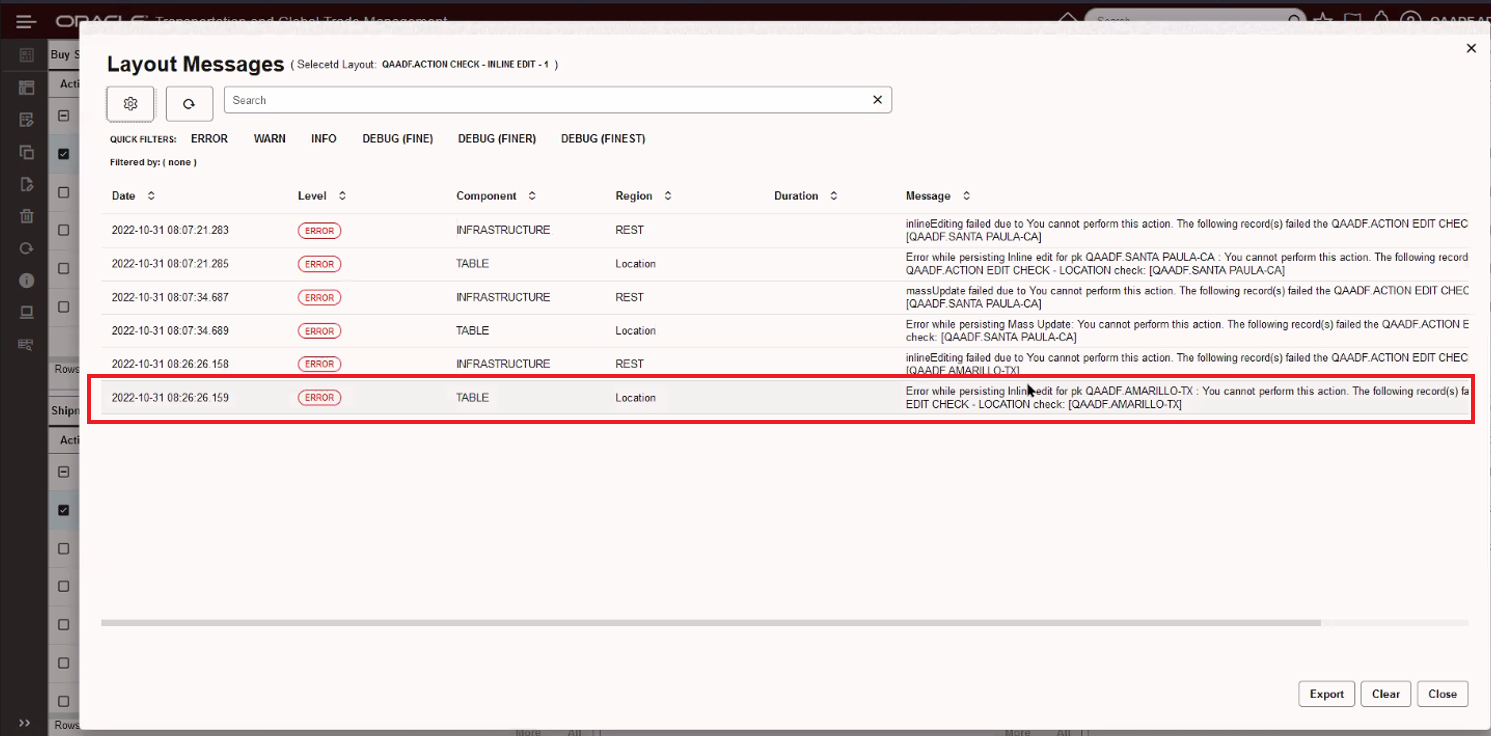Enable the first unchecked row checkbox

tap(63, 191)
